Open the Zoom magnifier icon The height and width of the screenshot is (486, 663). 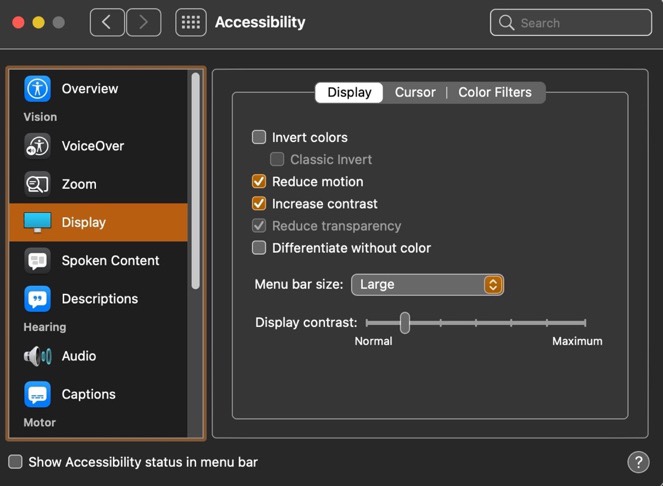[38, 184]
